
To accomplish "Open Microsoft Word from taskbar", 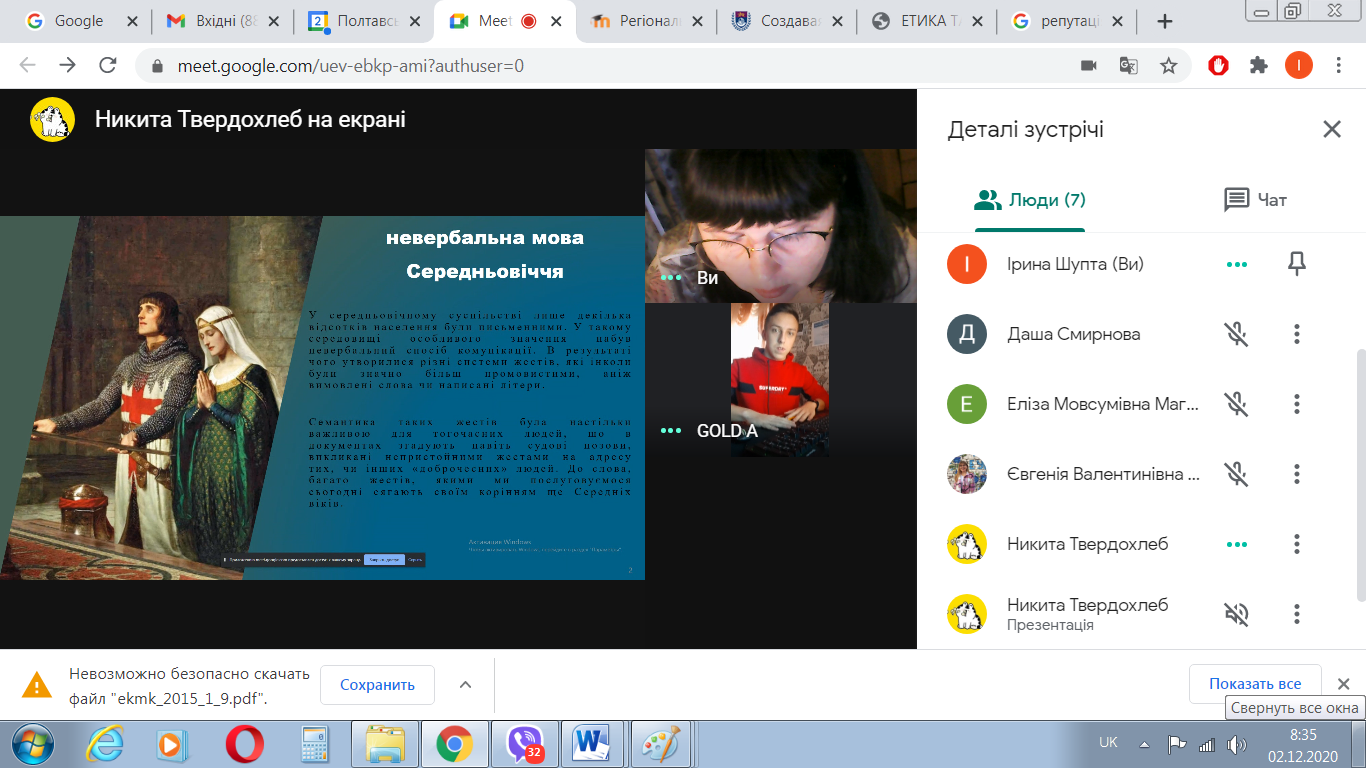I will coord(593,744).
